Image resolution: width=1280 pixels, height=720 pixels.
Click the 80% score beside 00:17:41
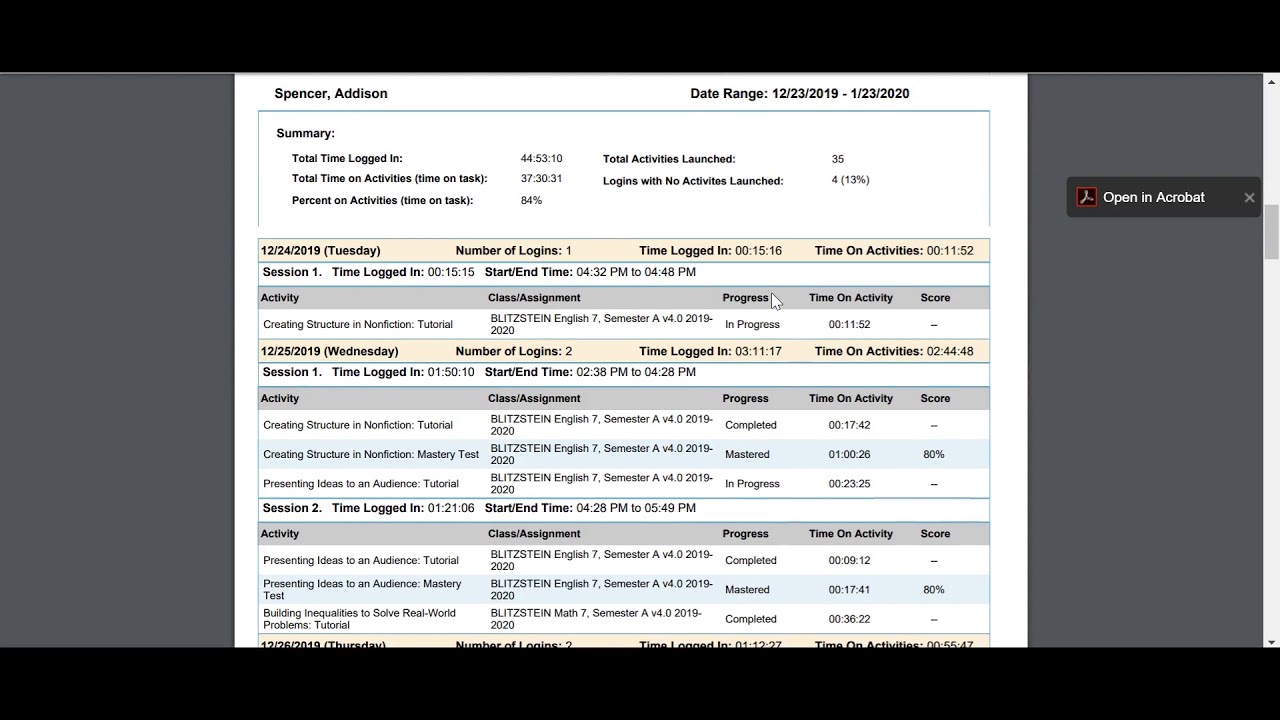pos(934,590)
